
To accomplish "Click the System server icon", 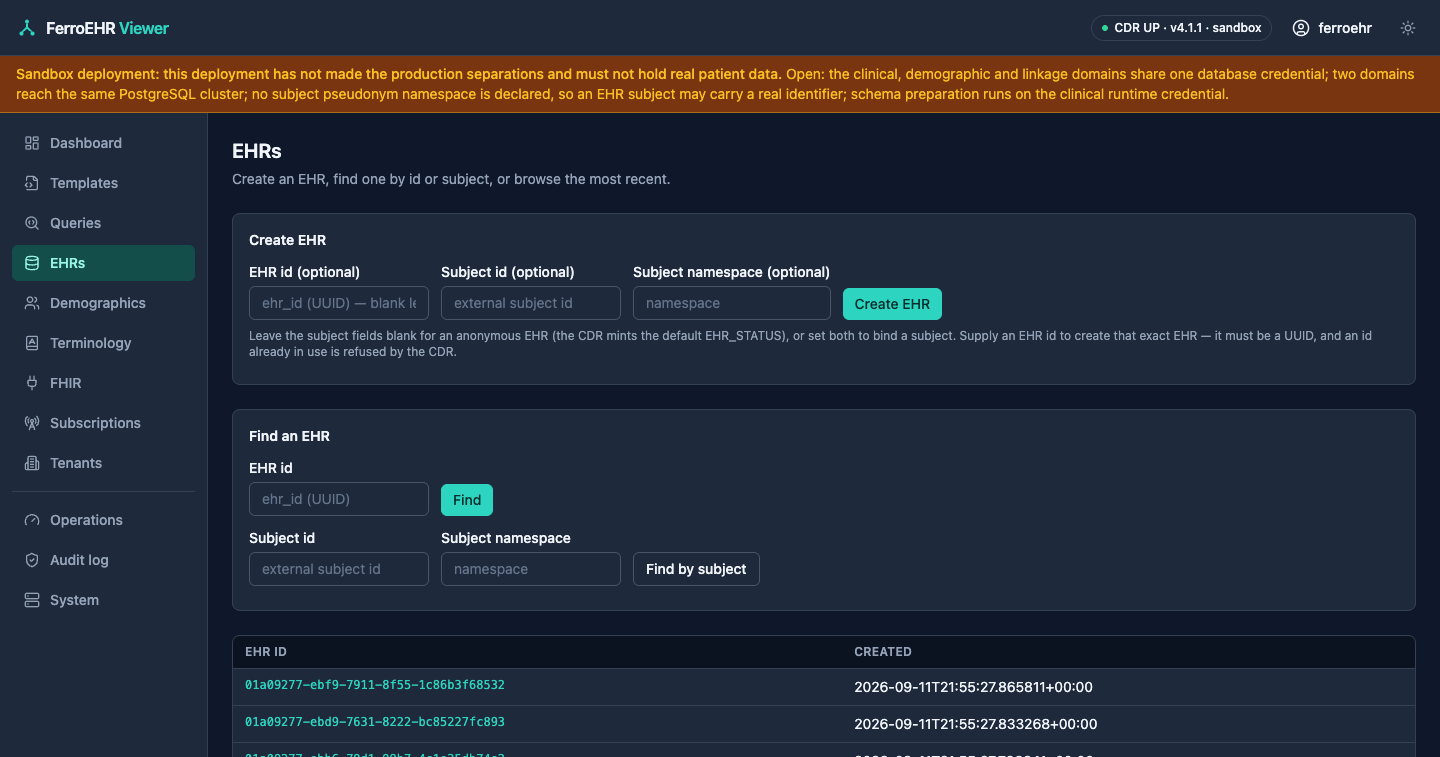I will point(32,600).
